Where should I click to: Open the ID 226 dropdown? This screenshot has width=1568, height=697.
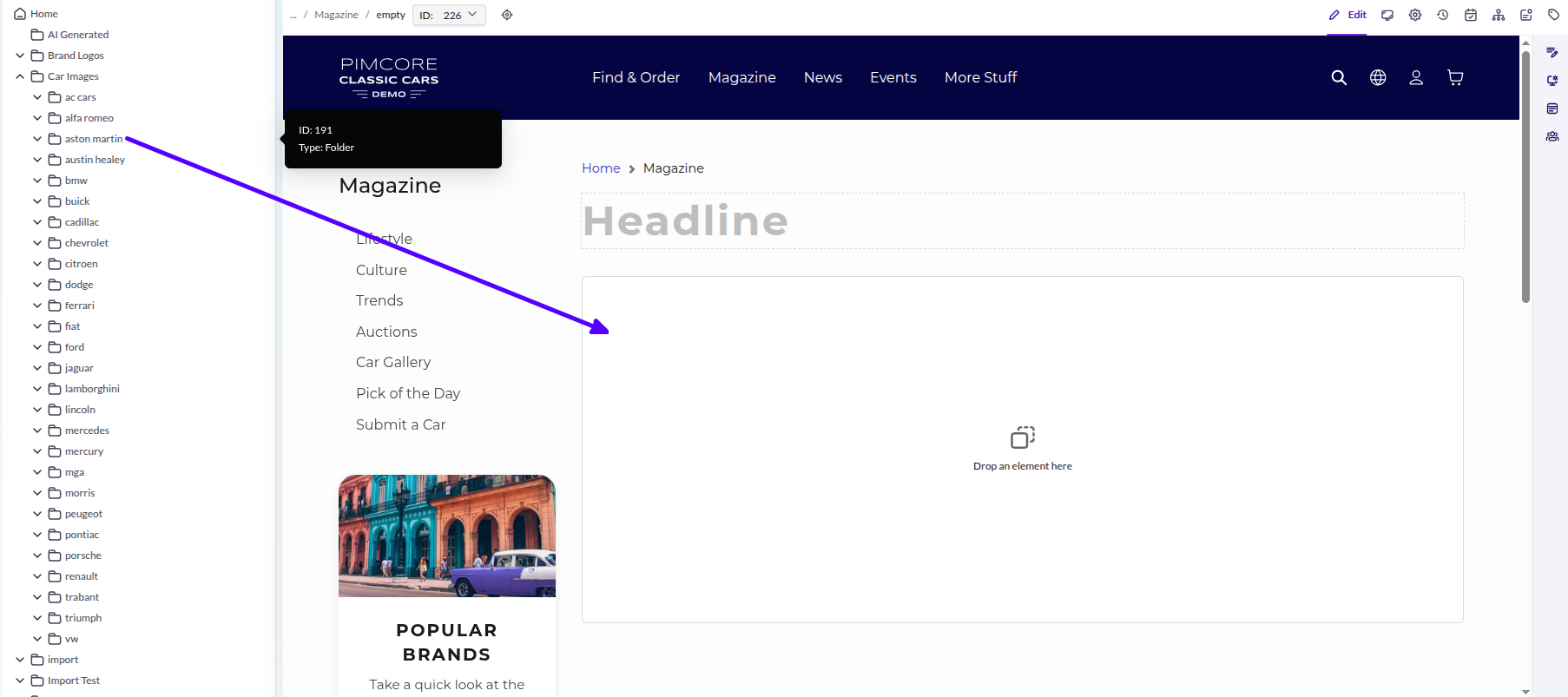click(x=449, y=15)
